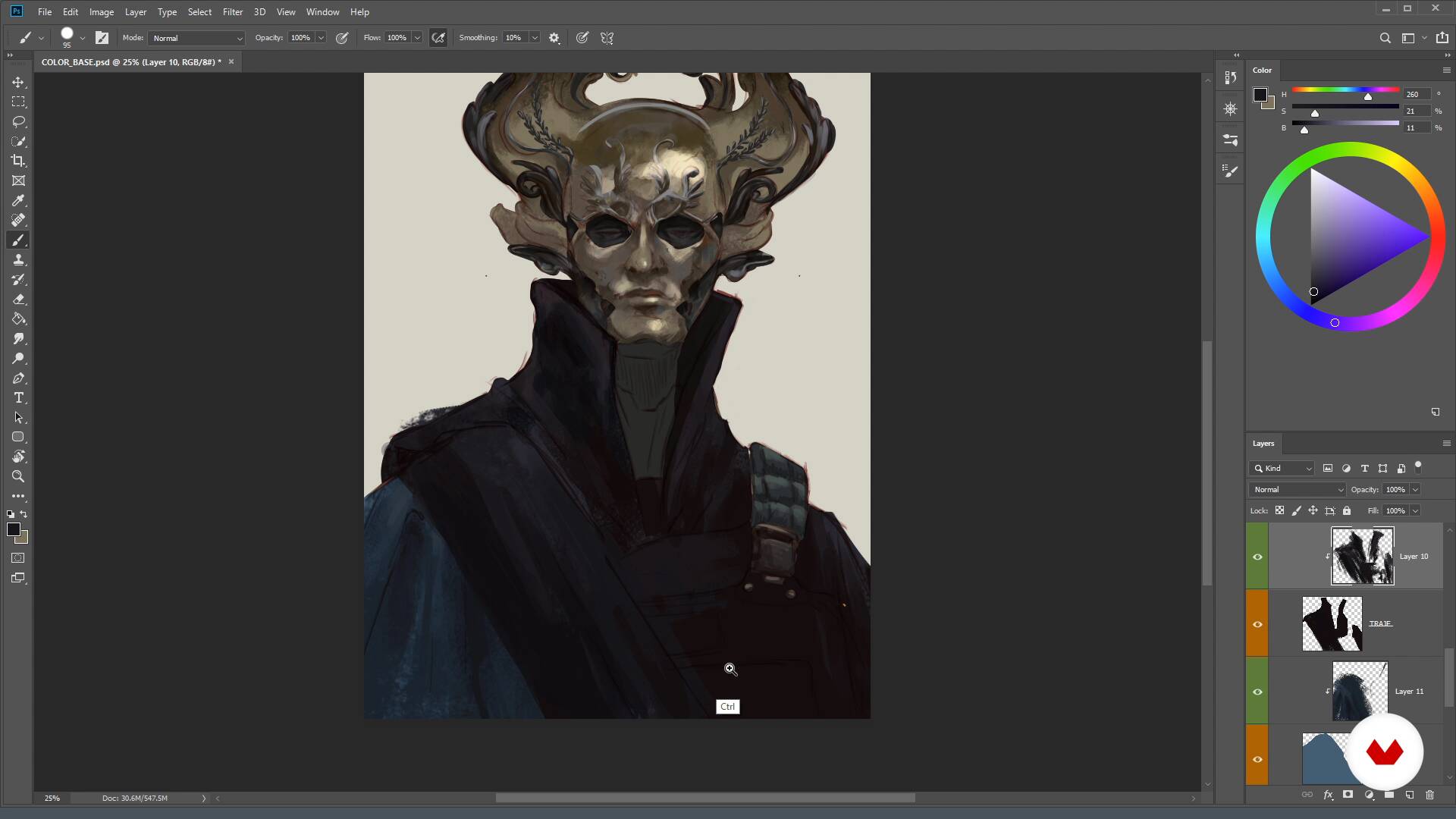Select the Rectangle shape tool
1456x819 pixels.
[x=18, y=437]
